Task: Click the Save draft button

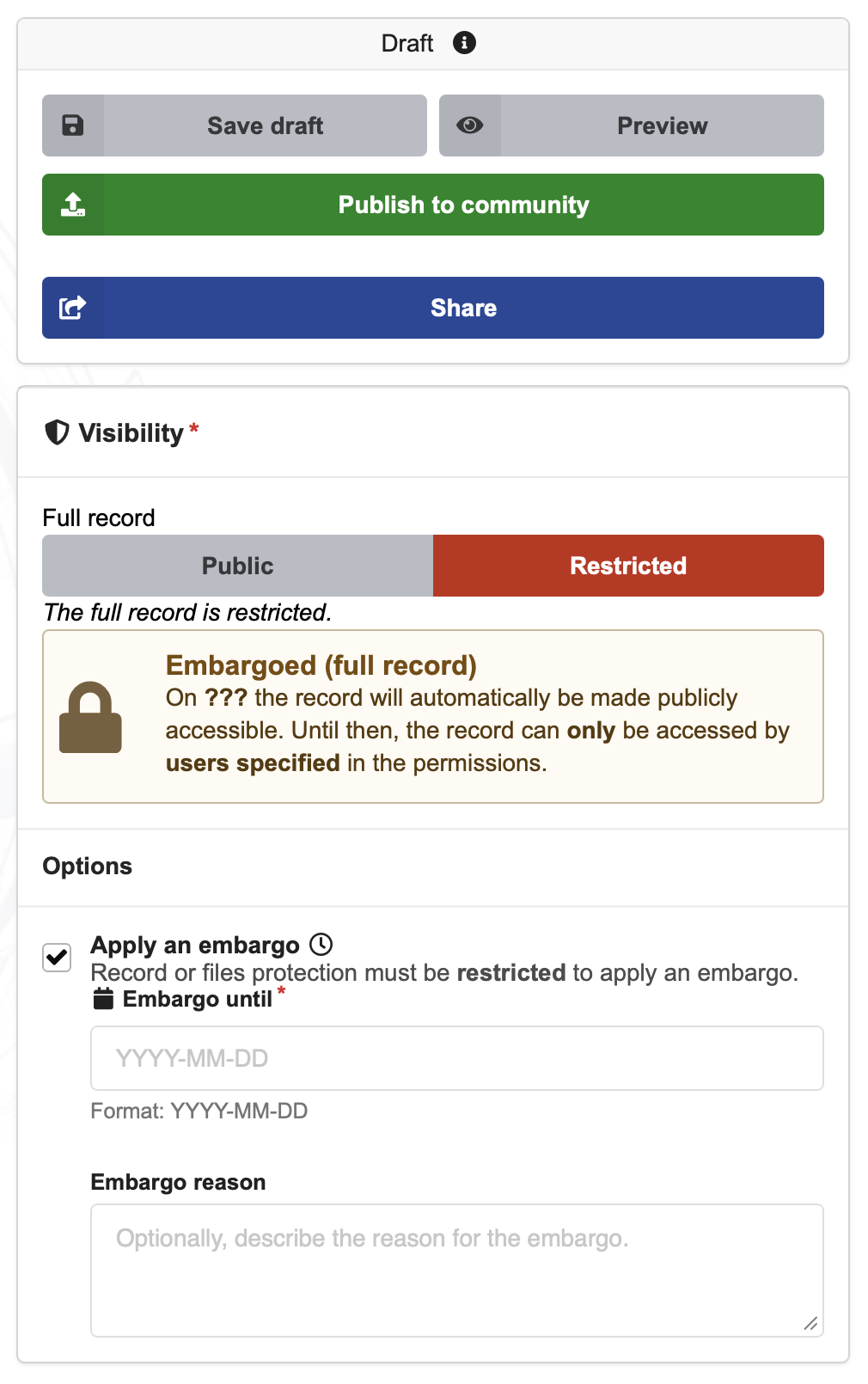Action: (264, 125)
